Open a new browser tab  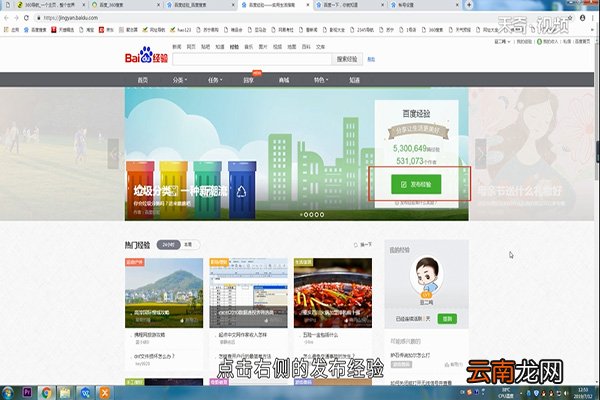469,5
